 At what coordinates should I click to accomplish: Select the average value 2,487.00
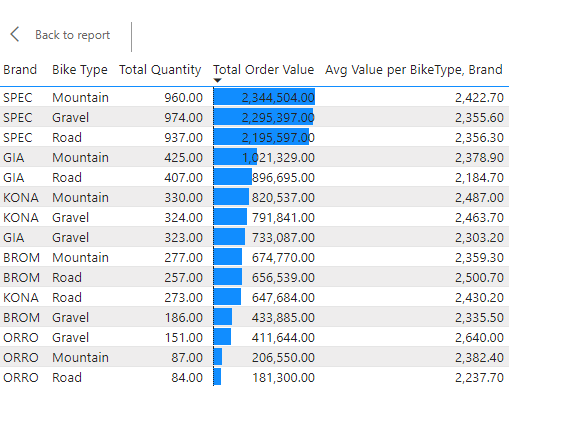pos(479,198)
